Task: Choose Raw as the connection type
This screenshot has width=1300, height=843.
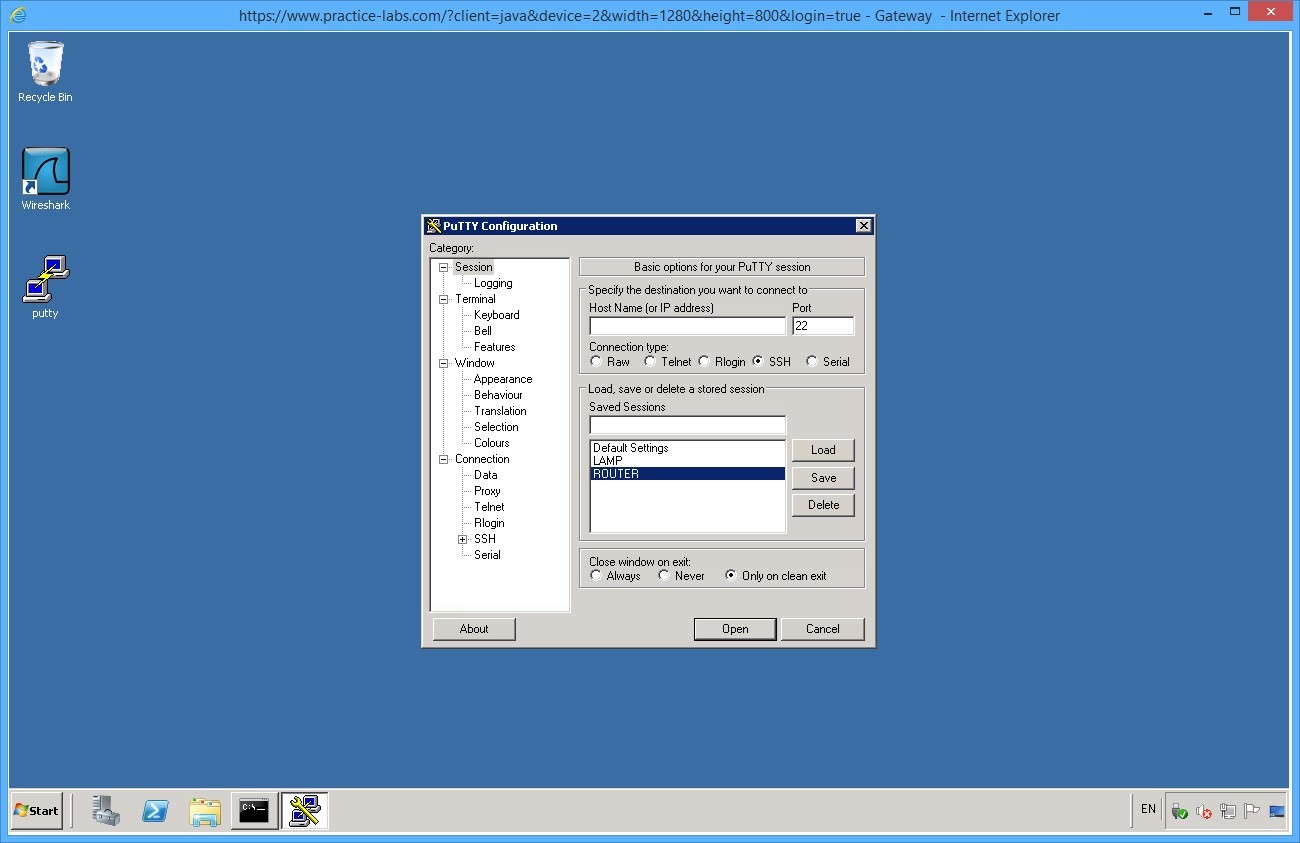Action: (x=597, y=361)
